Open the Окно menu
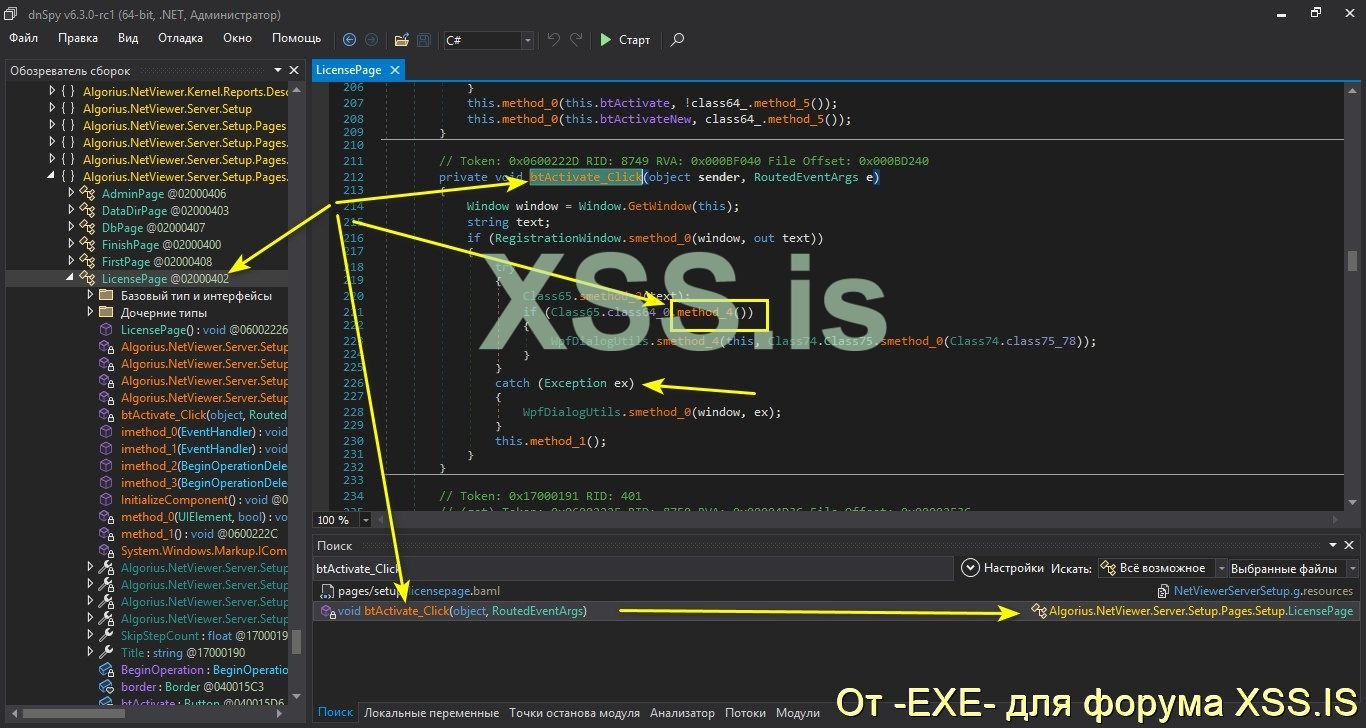This screenshot has width=1366, height=728. tap(237, 38)
